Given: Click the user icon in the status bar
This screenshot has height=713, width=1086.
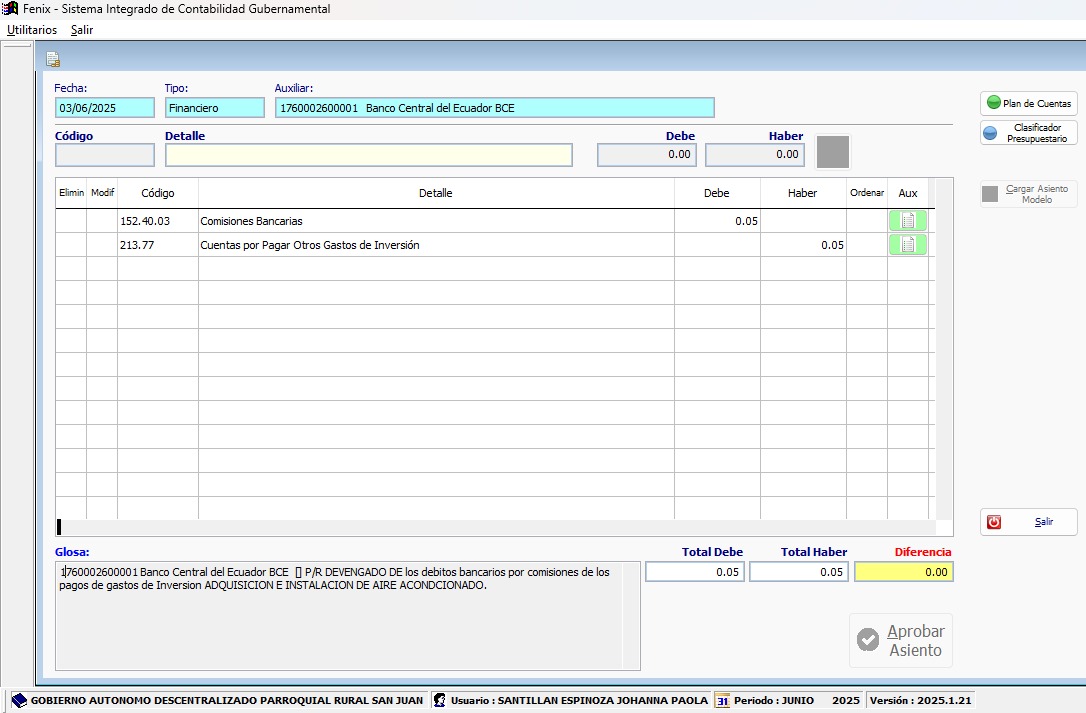Looking at the screenshot, I should click(x=439, y=701).
